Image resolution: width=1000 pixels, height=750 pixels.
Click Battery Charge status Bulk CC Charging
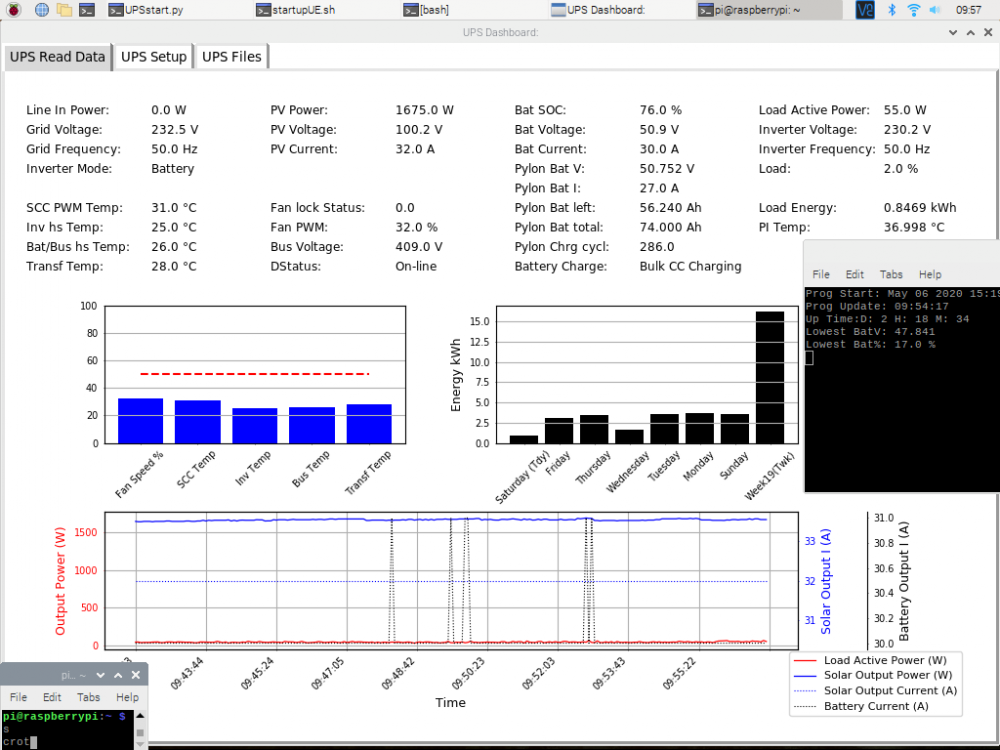[x=690, y=266]
